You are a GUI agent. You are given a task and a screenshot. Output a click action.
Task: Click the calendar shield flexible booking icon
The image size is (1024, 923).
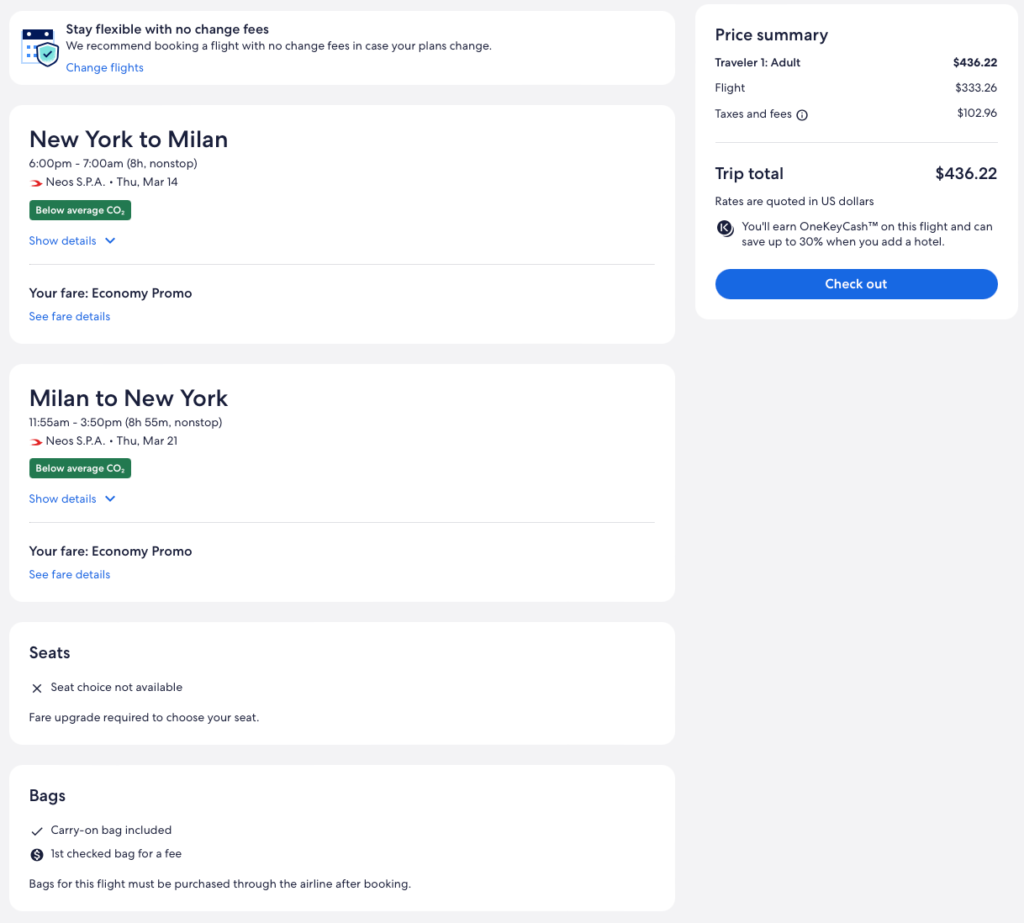[x=40, y=47]
